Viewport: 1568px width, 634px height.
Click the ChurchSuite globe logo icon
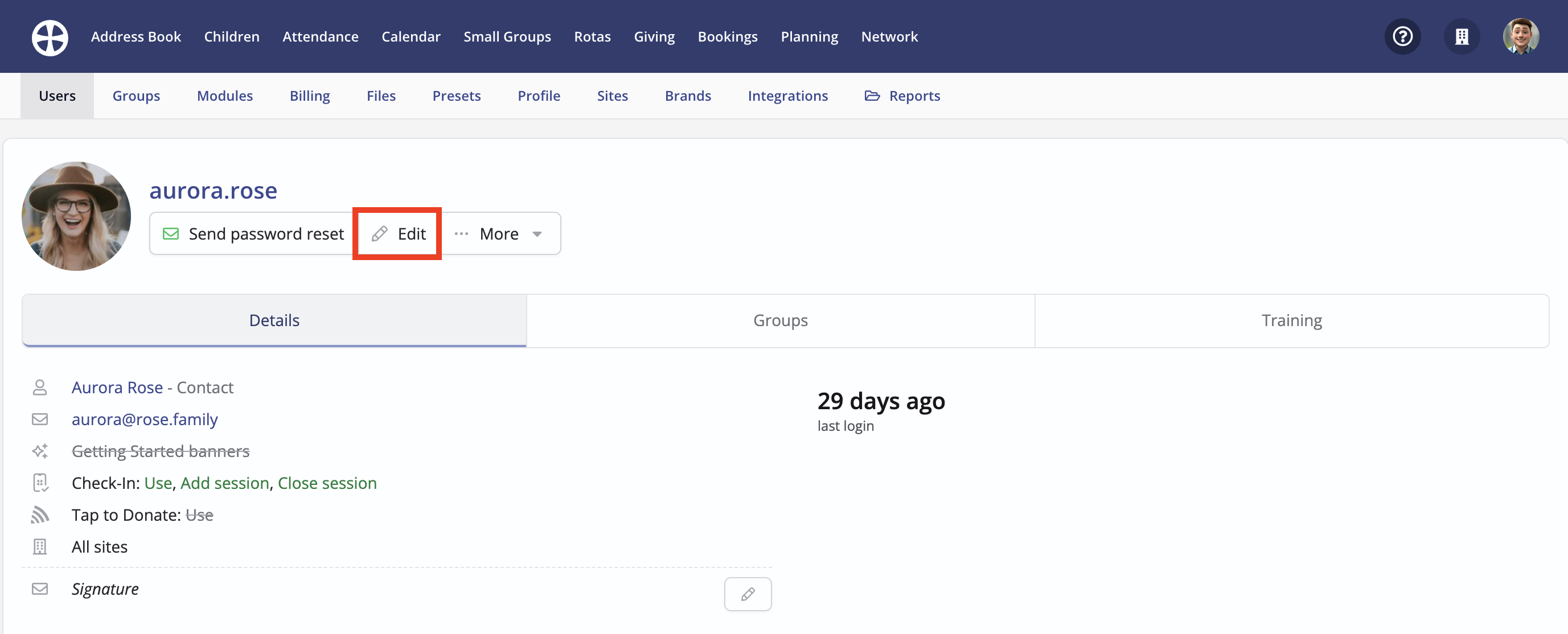[50, 37]
